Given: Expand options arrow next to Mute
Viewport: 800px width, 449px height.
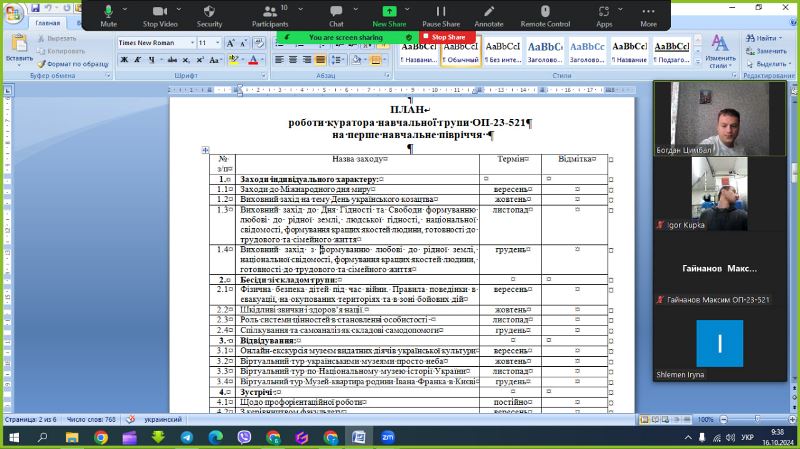Looking at the screenshot, I should (125, 10).
